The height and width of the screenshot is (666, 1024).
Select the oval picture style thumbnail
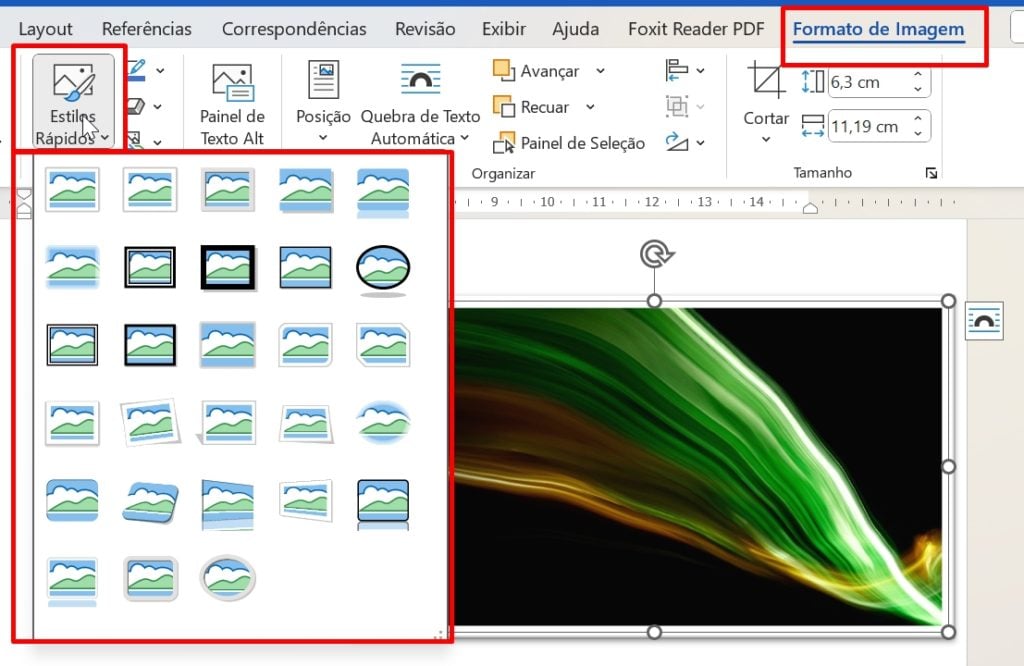click(x=383, y=267)
